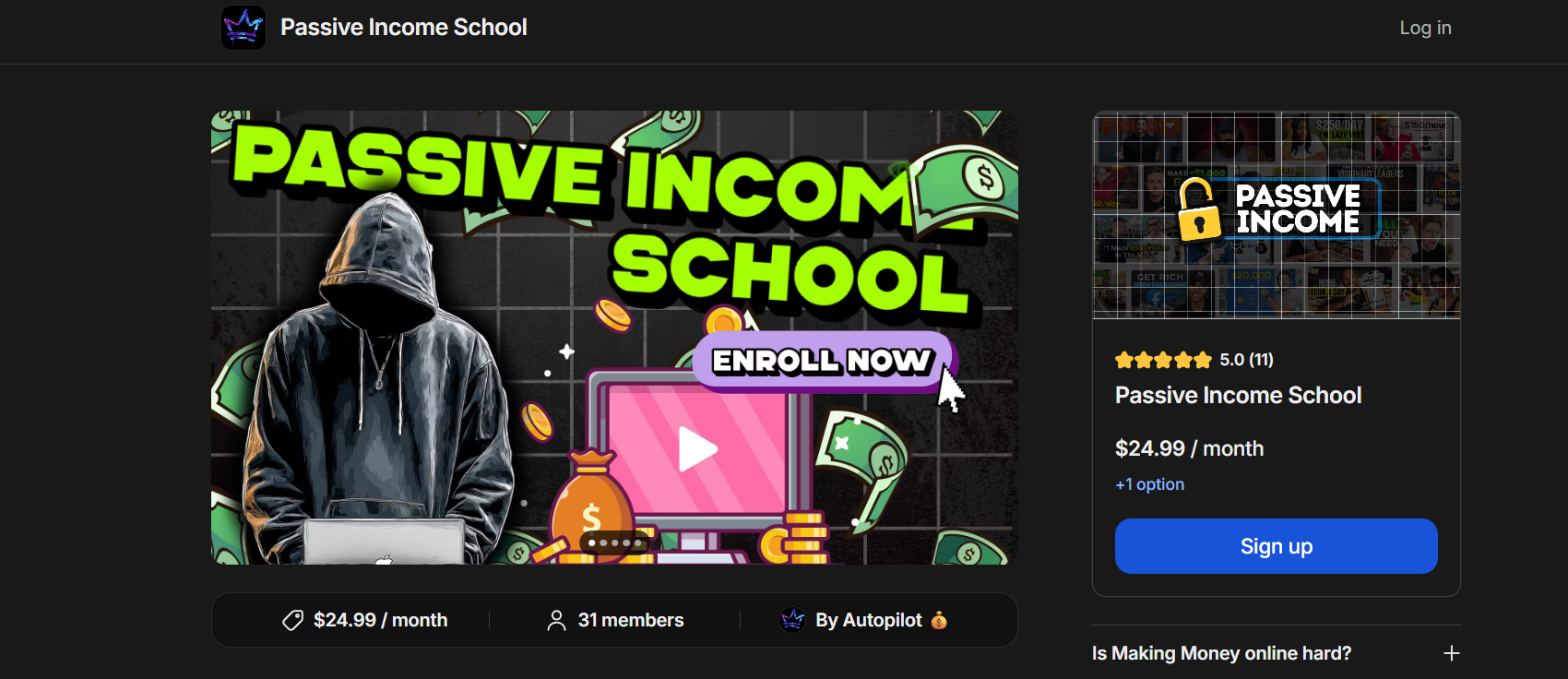The width and height of the screenshot is (1568, 679).
Task: Click the money bag emoji after Autopilot
Action: (939, 620)
